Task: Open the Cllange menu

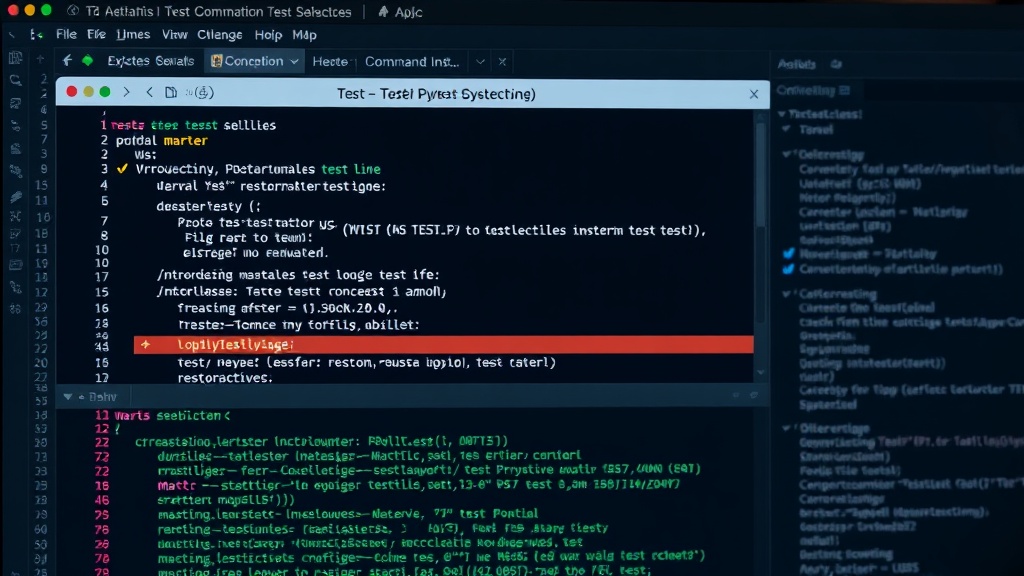Action: (x=220, y=35)
